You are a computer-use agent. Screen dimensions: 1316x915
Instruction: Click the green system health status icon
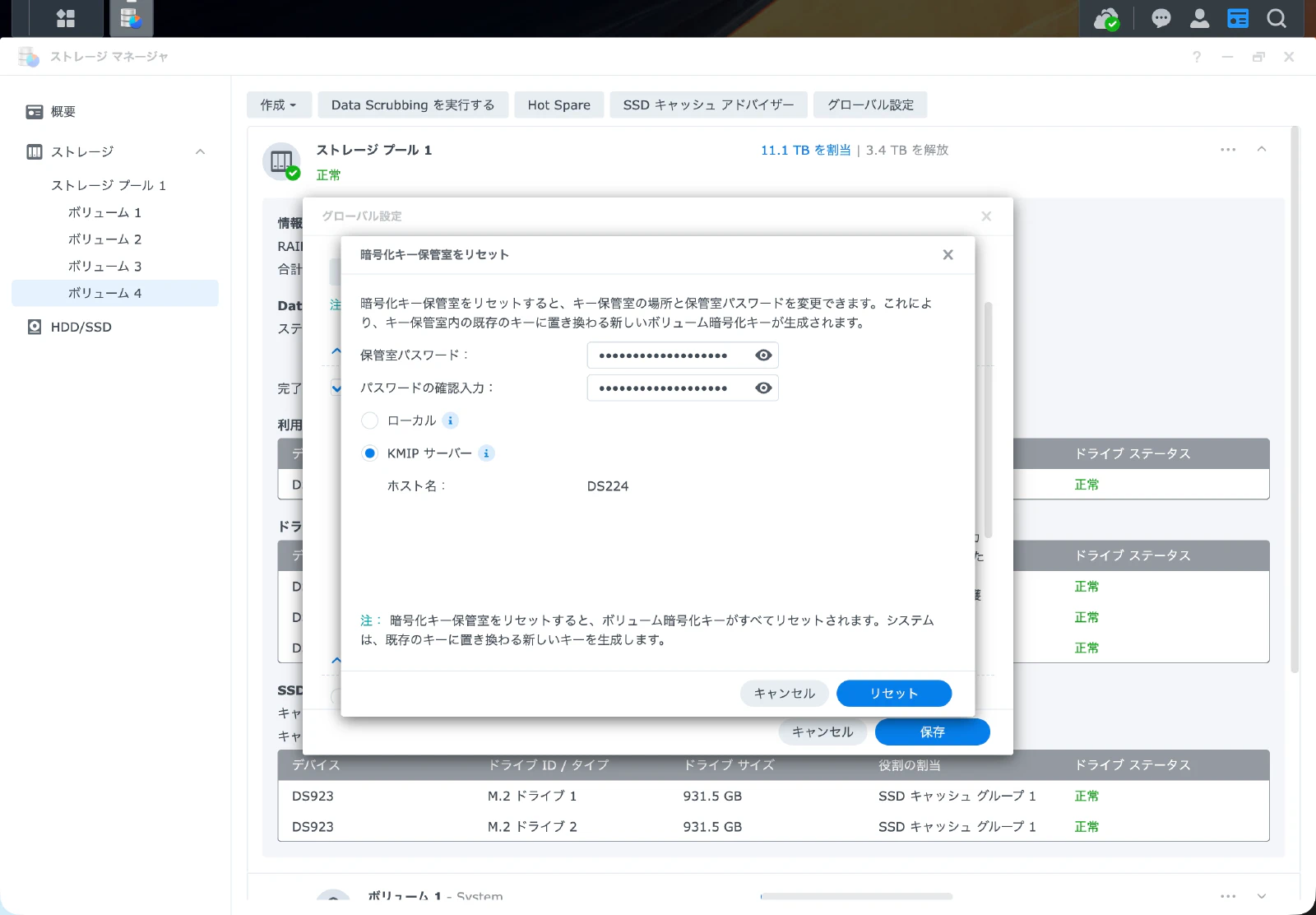tap(1106, 18)
